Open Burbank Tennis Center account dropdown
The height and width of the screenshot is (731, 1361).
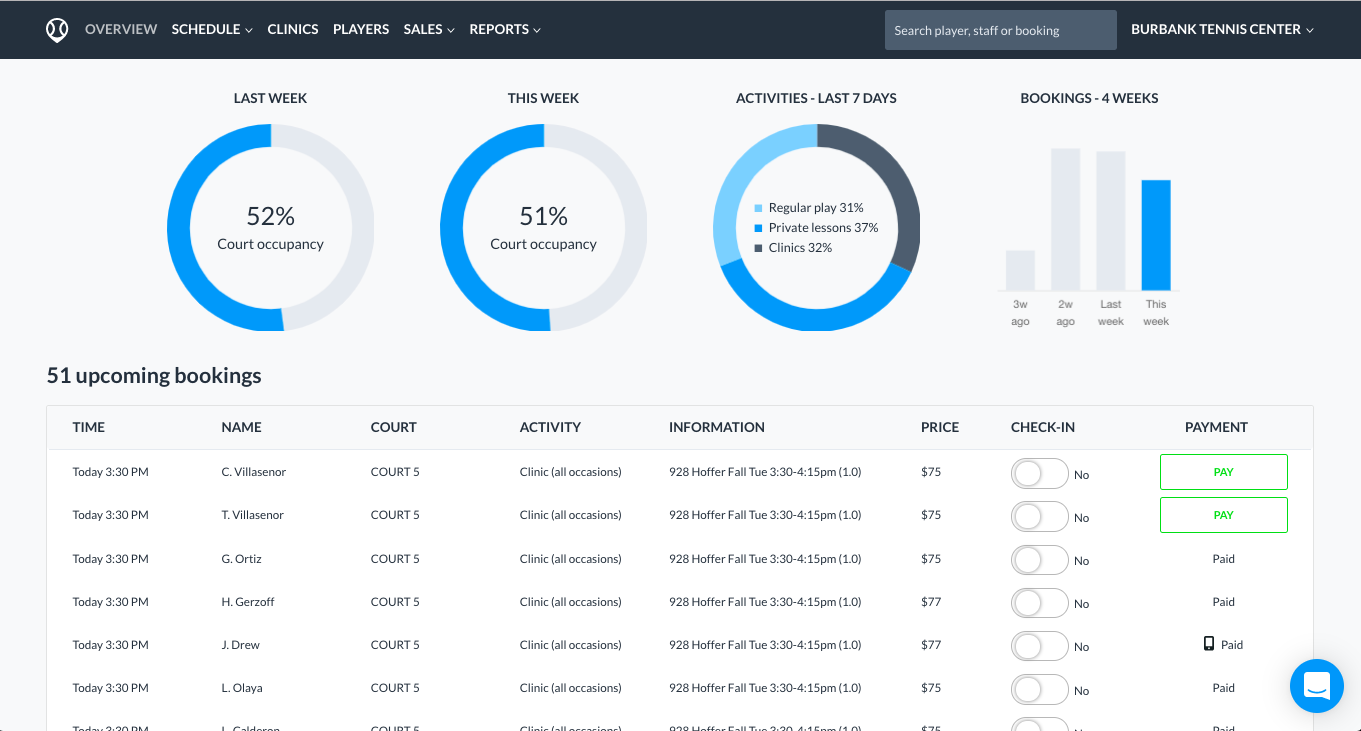[1222, 29]
